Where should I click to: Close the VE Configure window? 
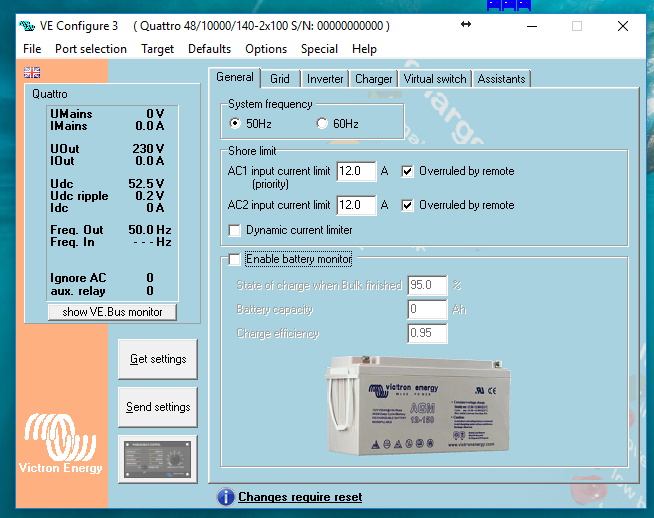tap(623, 26)
